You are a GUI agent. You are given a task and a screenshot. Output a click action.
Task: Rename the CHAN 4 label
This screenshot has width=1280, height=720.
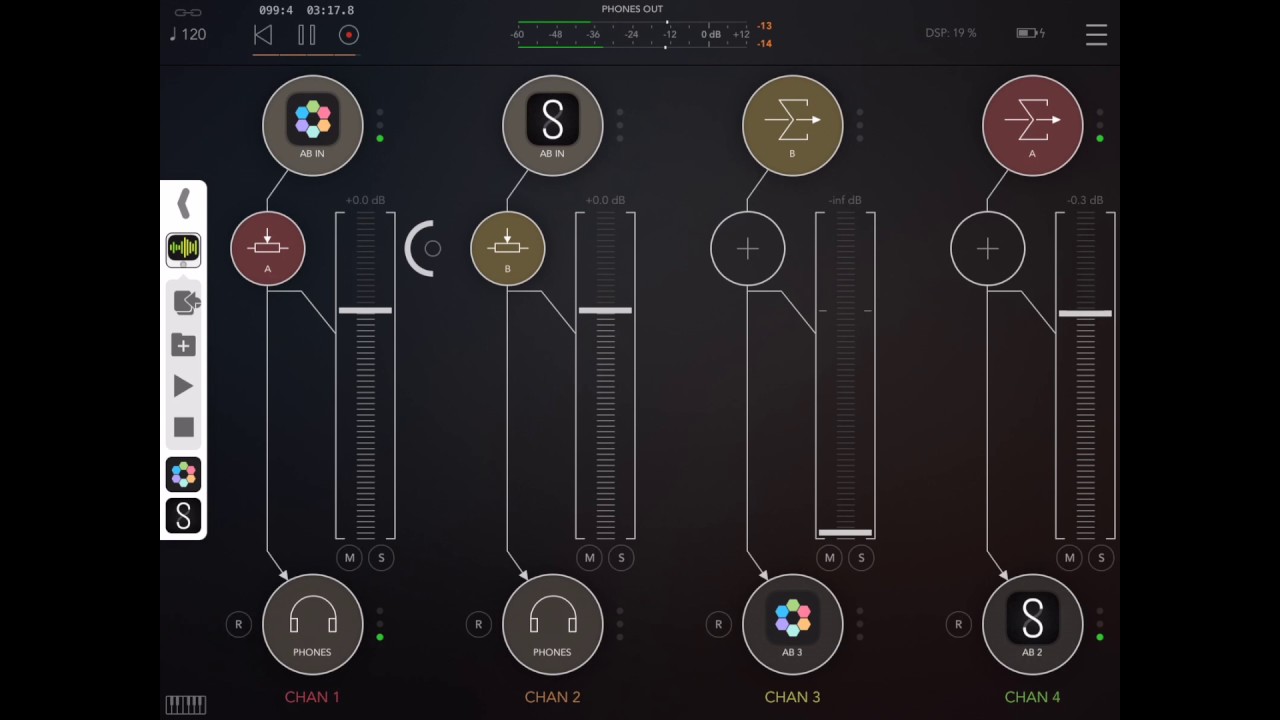1032,697
